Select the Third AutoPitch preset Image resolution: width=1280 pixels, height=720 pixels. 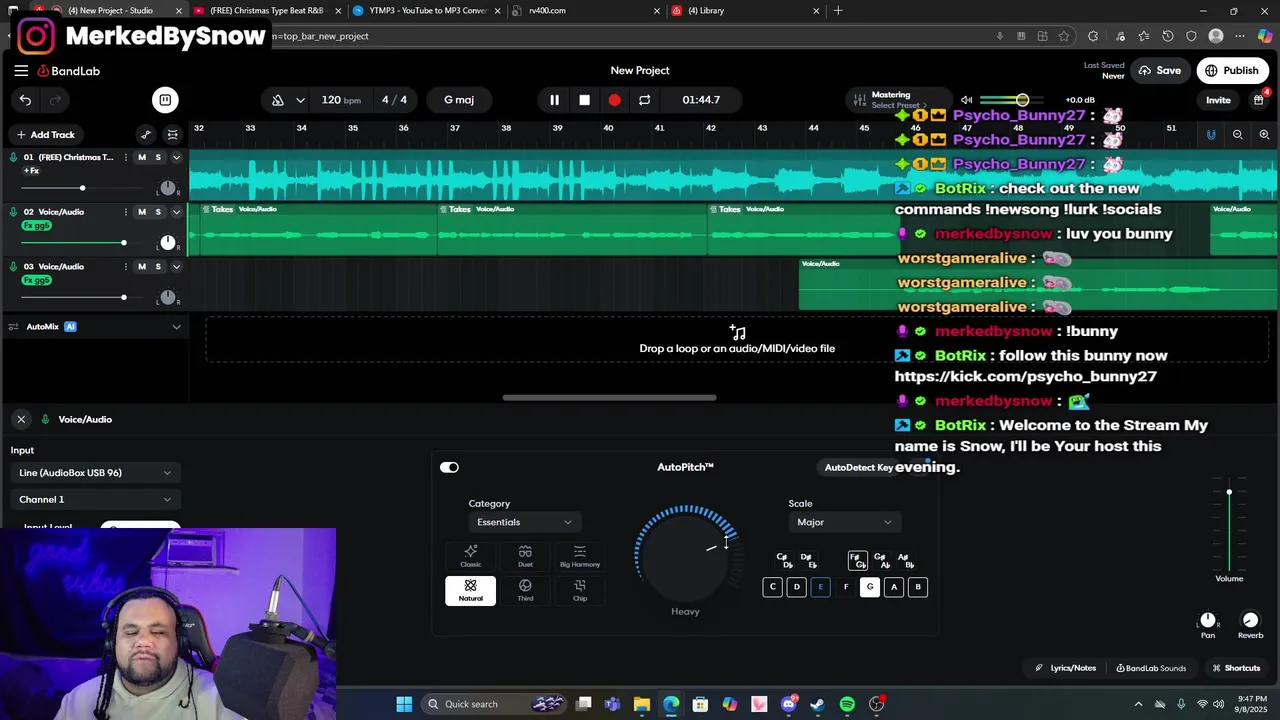[525, 591]
